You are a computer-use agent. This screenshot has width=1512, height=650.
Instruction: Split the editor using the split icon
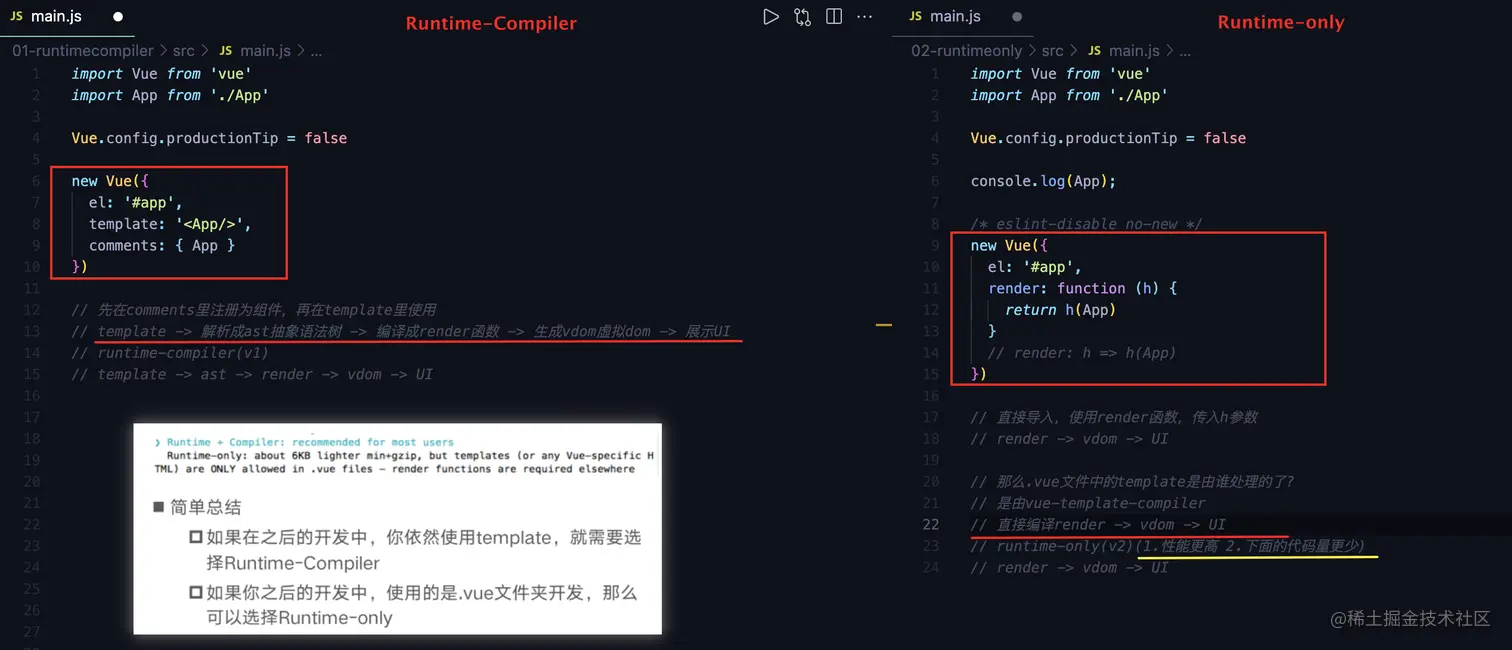[834, 17]
